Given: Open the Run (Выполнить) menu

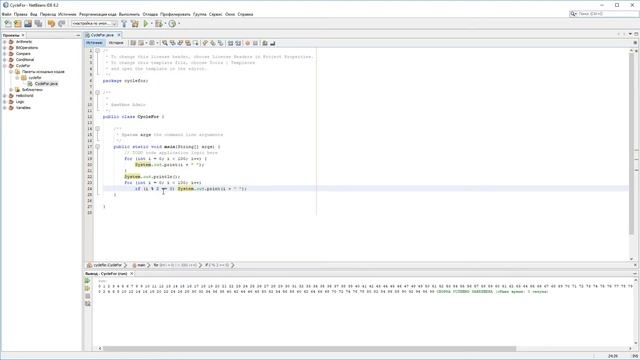Looking at the screenshot, I should [x=129, y=14].
